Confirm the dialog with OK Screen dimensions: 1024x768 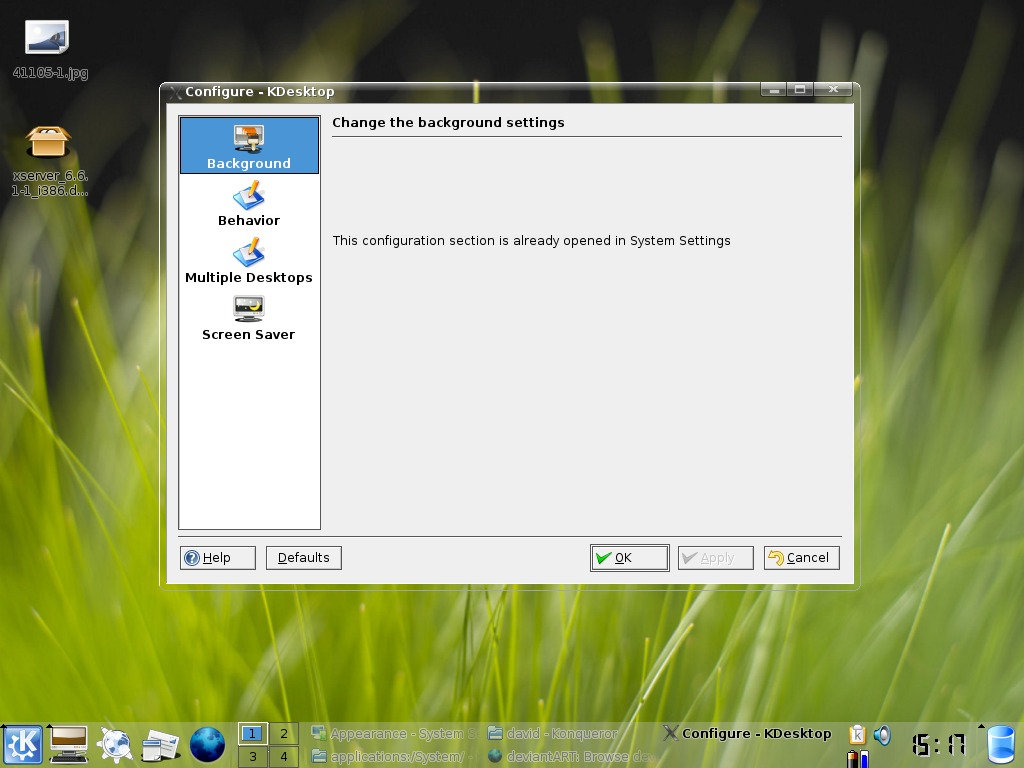[x=630, y=558]
